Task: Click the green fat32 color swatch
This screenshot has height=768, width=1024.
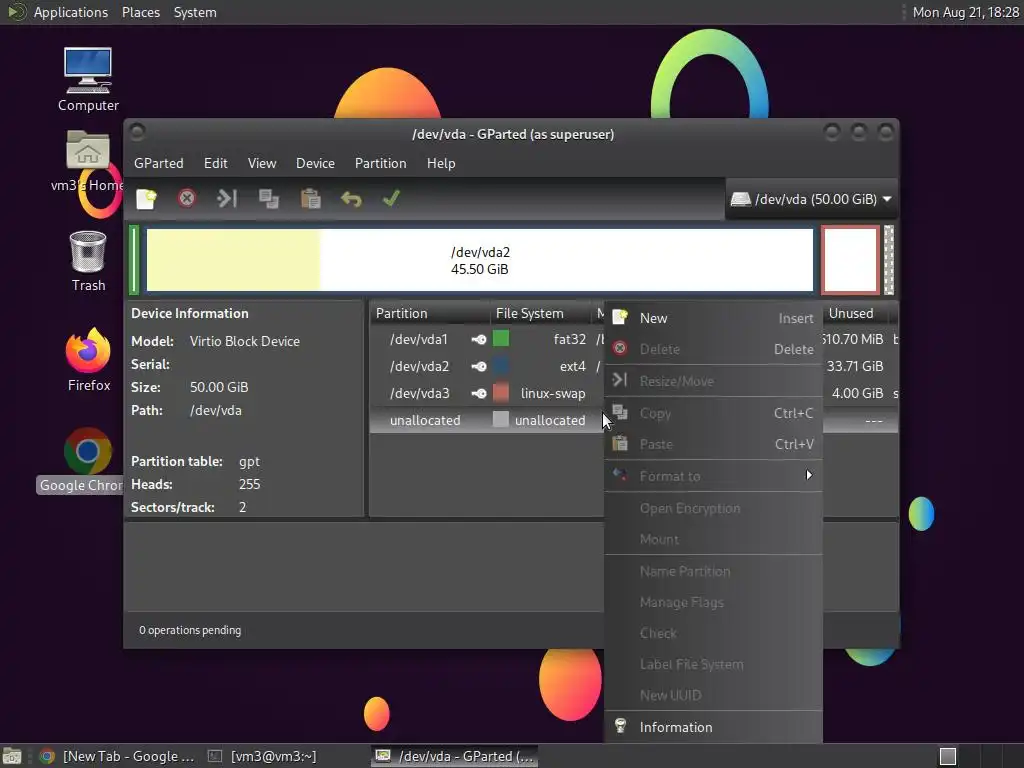Action: pyautogui.click(x=501, y=338)
